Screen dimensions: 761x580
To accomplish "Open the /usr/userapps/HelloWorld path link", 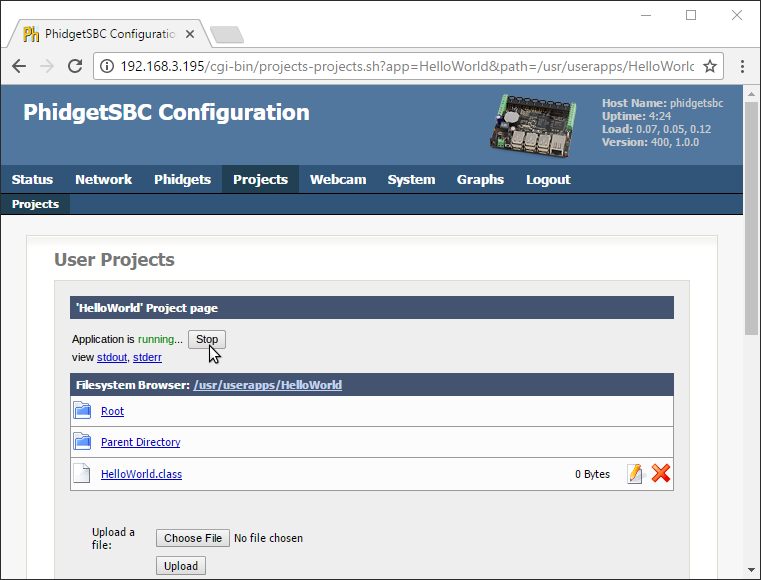I will [267, 385].
